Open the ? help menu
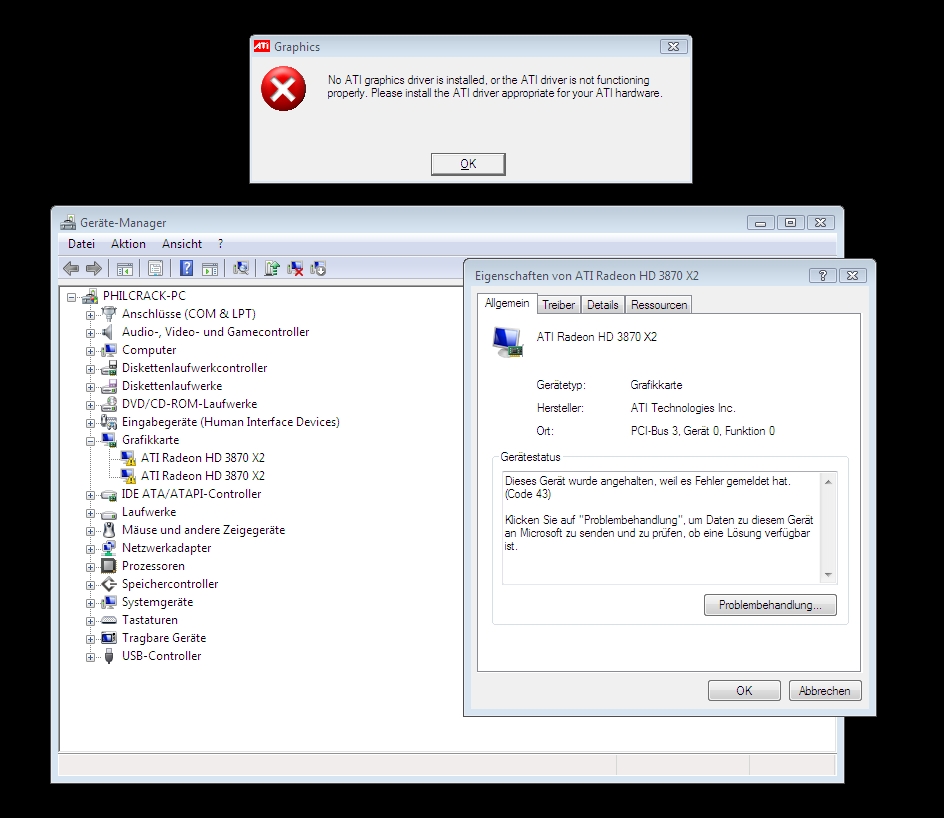Screen dimensions: 944x818 [x=220, y=244]
